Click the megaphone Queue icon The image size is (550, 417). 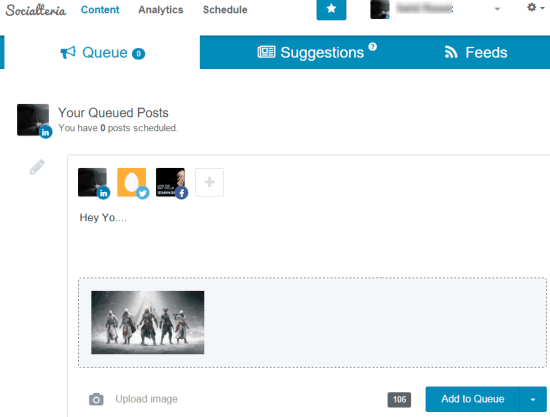[68, 53]
